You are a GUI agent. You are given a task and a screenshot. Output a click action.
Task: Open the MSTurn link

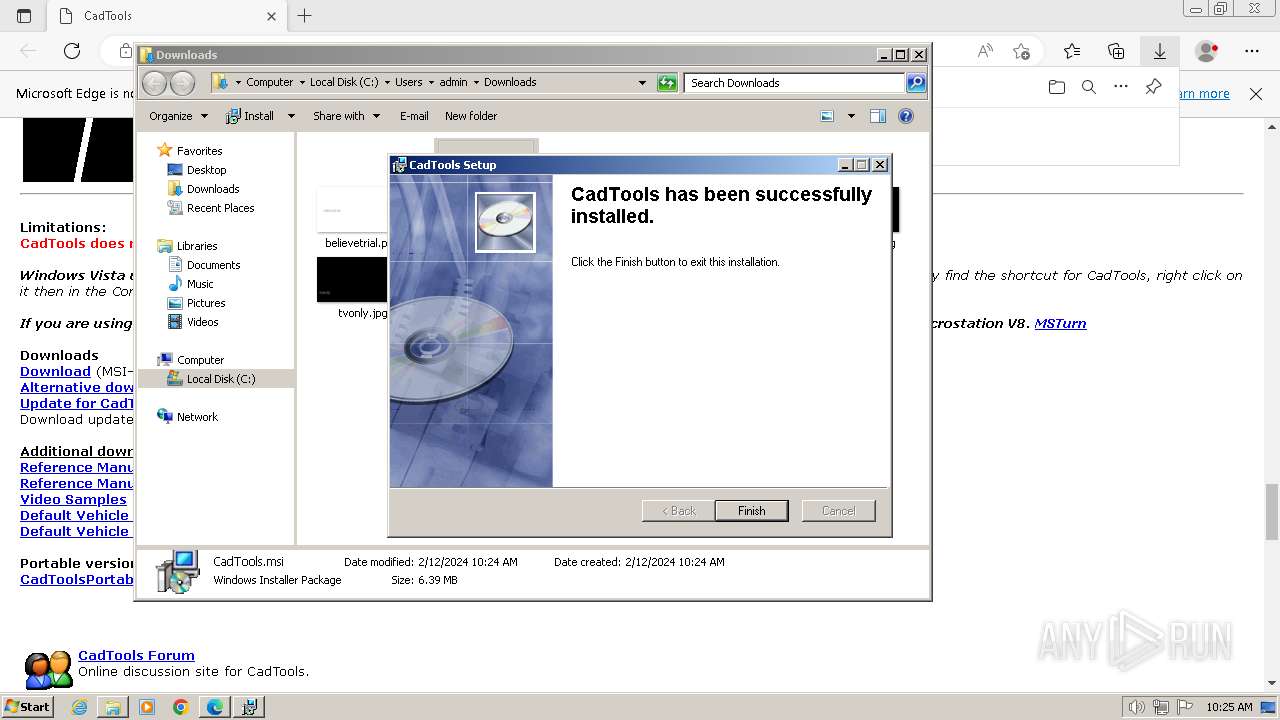1060,323
